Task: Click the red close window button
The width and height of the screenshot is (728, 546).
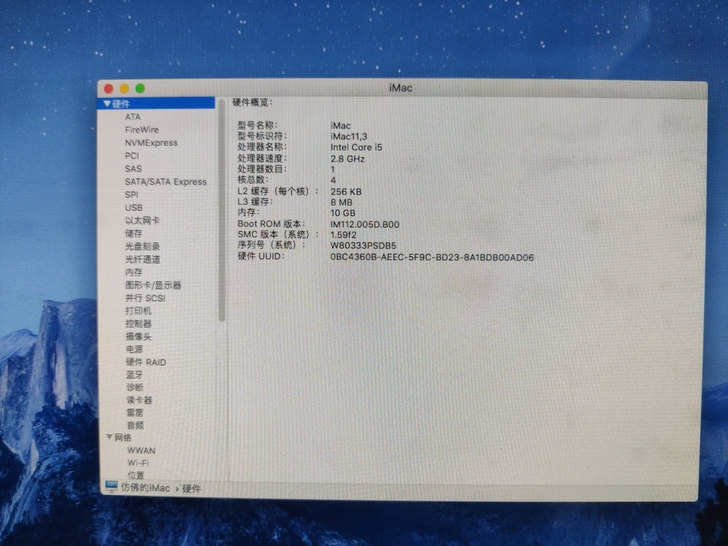Action: click(x=109, y=89)
